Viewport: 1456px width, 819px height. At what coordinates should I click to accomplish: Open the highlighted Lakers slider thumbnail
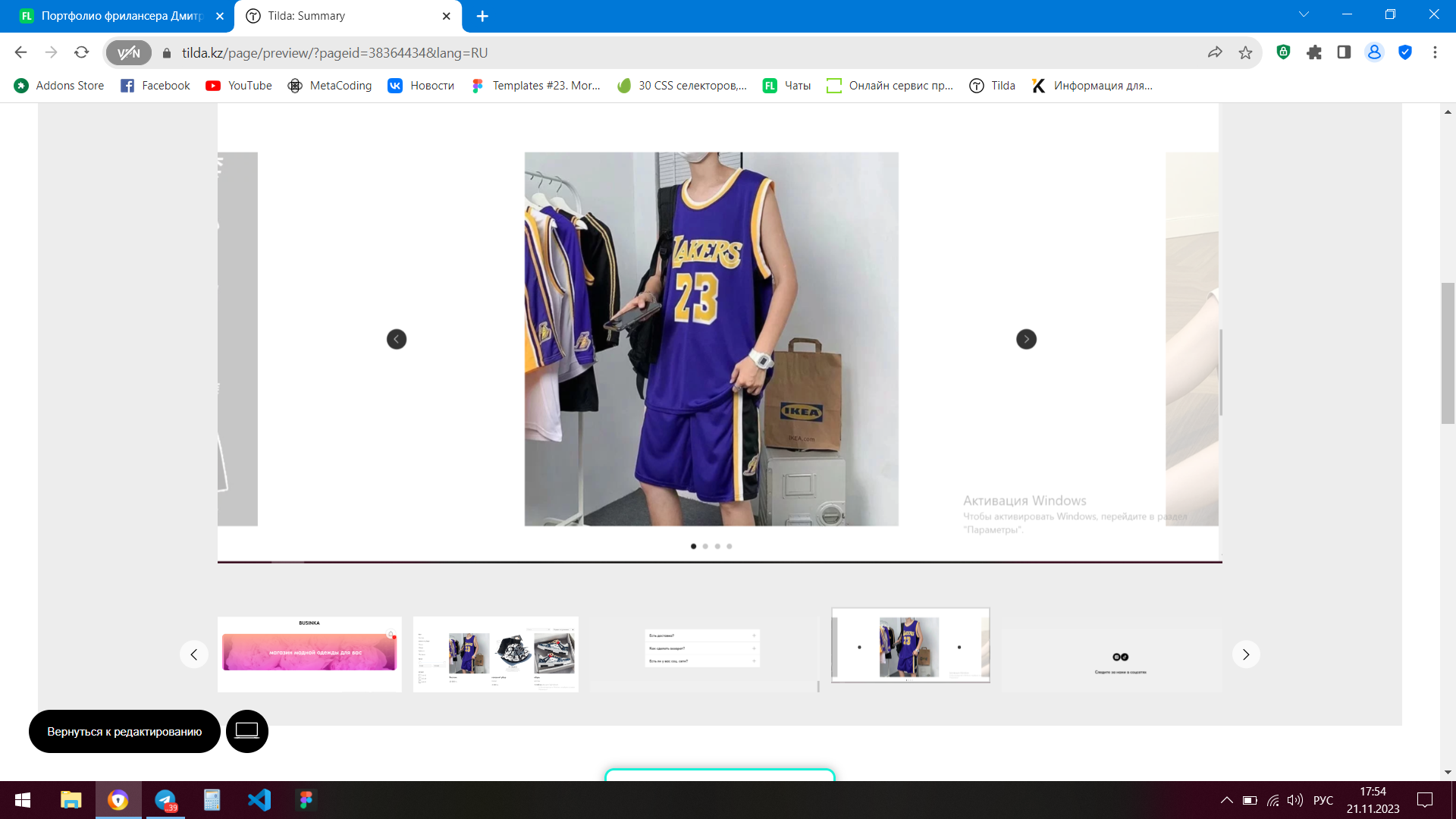pyautogui.click(x=911, y=645)
